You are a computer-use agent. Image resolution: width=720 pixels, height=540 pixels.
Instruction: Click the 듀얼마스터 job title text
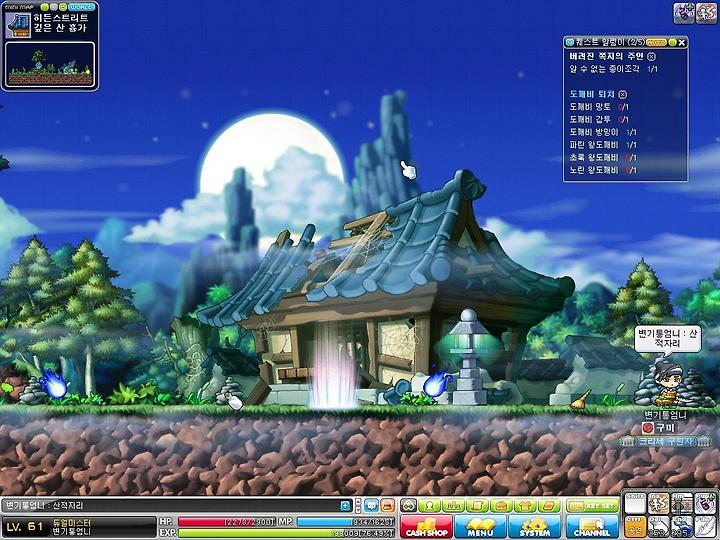pyautogui.click(x=72, y=523)
